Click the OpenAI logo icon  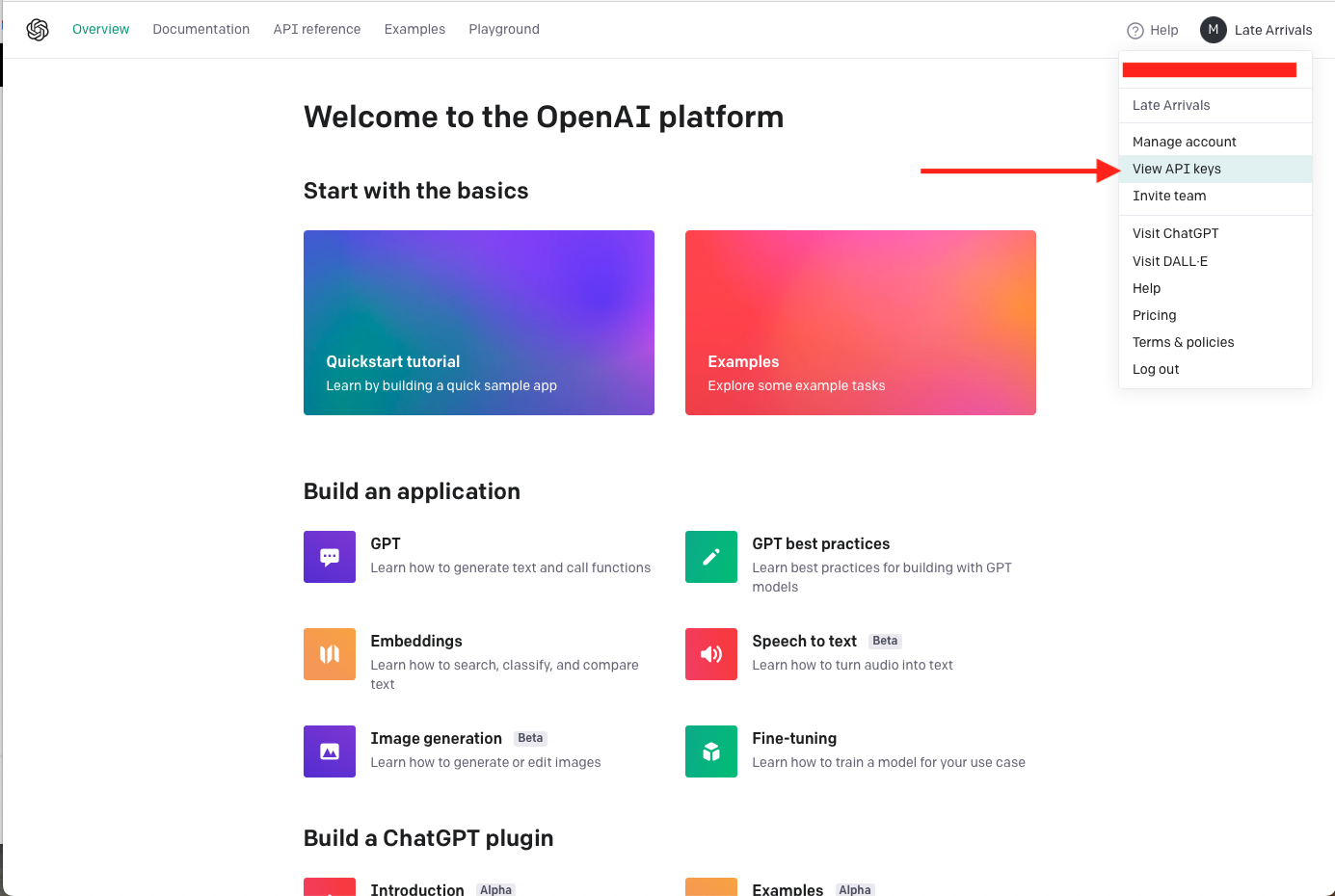pos(38,30)
